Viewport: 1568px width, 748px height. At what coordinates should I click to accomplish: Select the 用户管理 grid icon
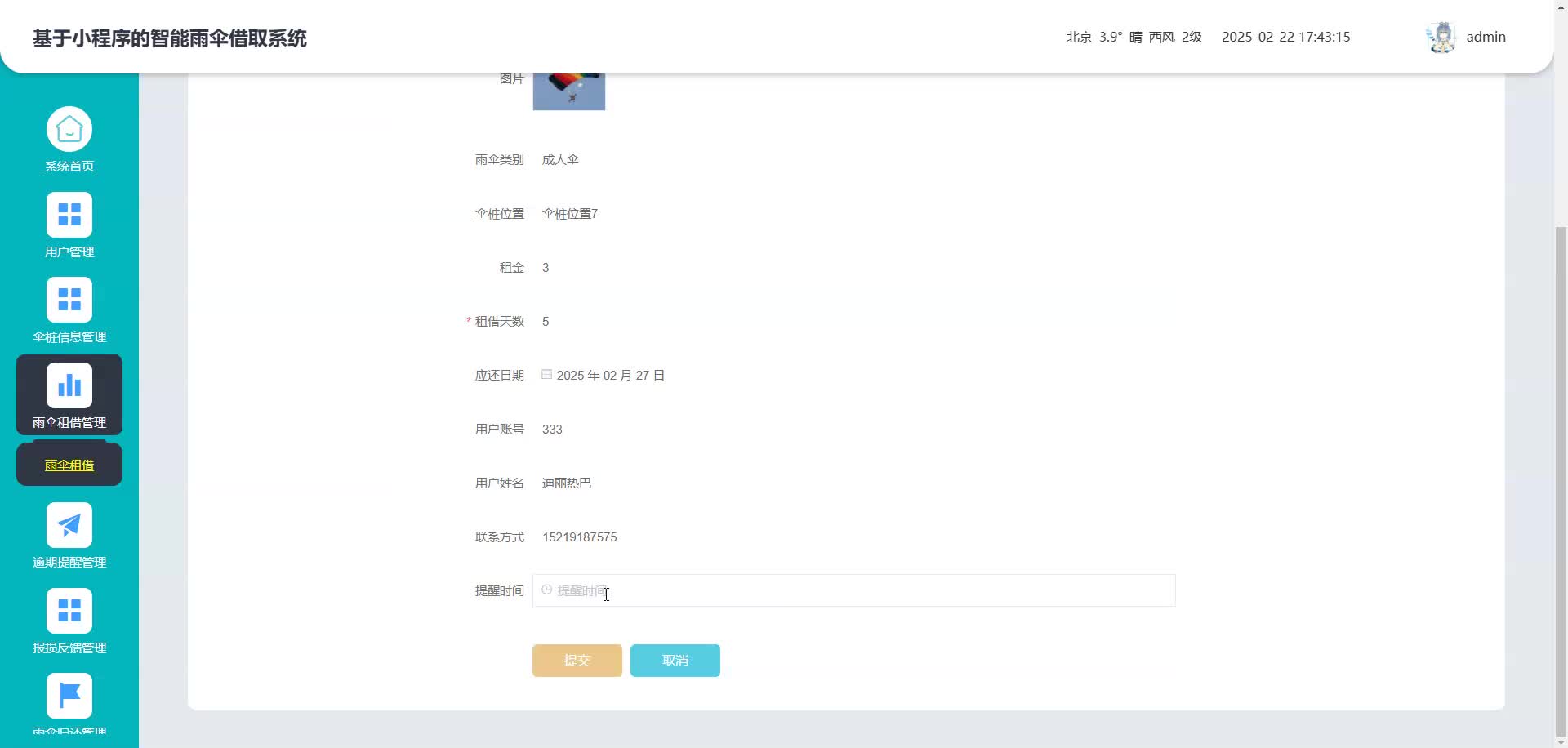click(x=69, y=214)
